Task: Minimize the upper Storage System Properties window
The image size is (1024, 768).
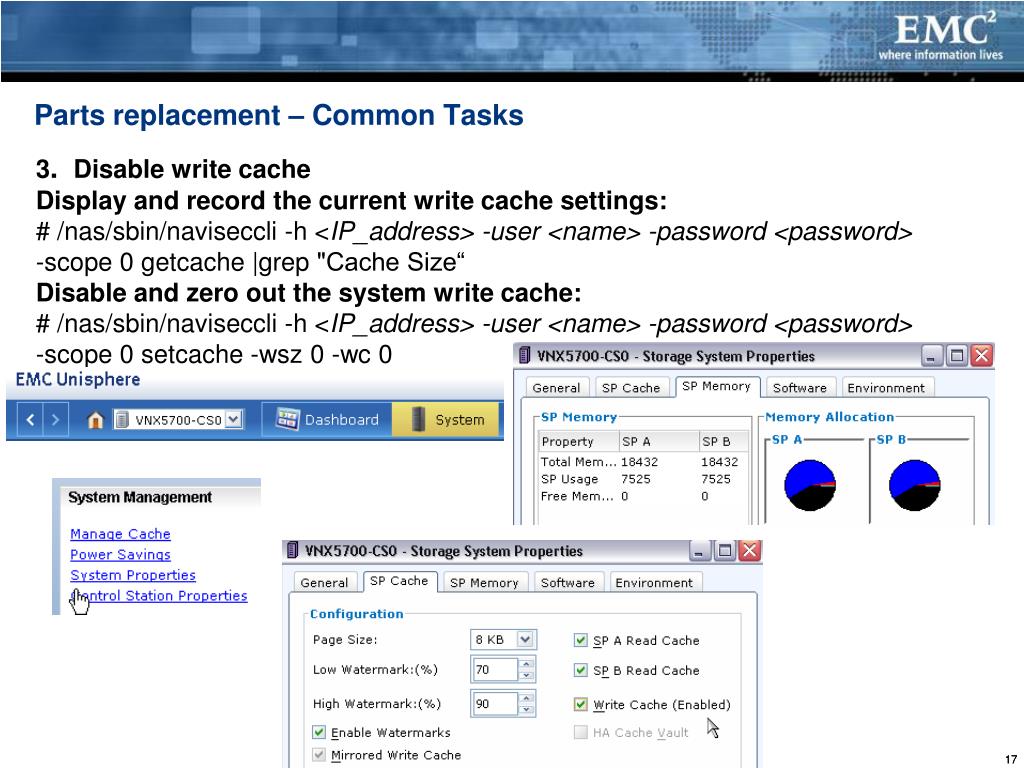Action: coord(931,356)
